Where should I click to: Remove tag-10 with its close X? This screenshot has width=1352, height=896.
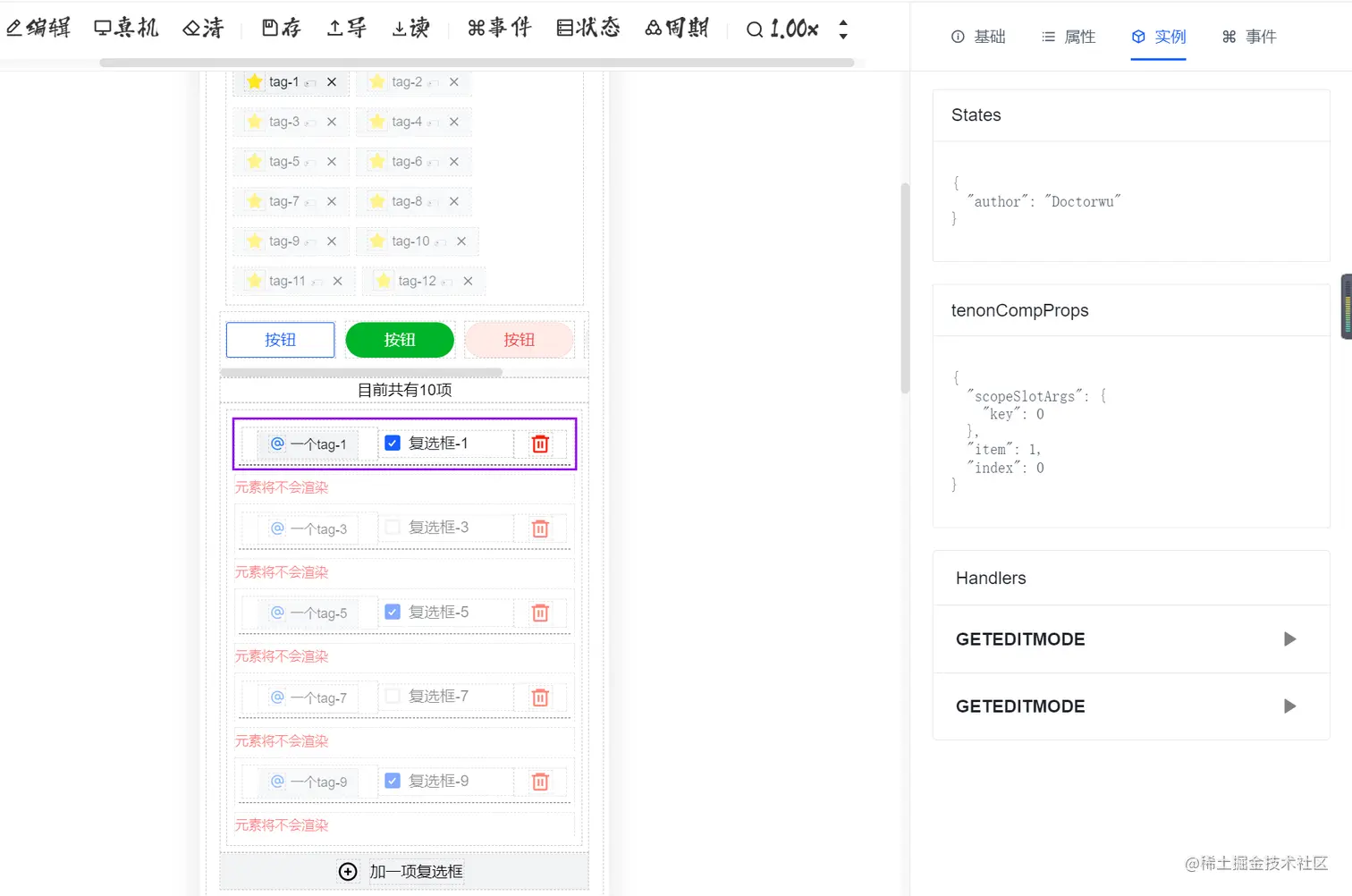coord(461,241)
